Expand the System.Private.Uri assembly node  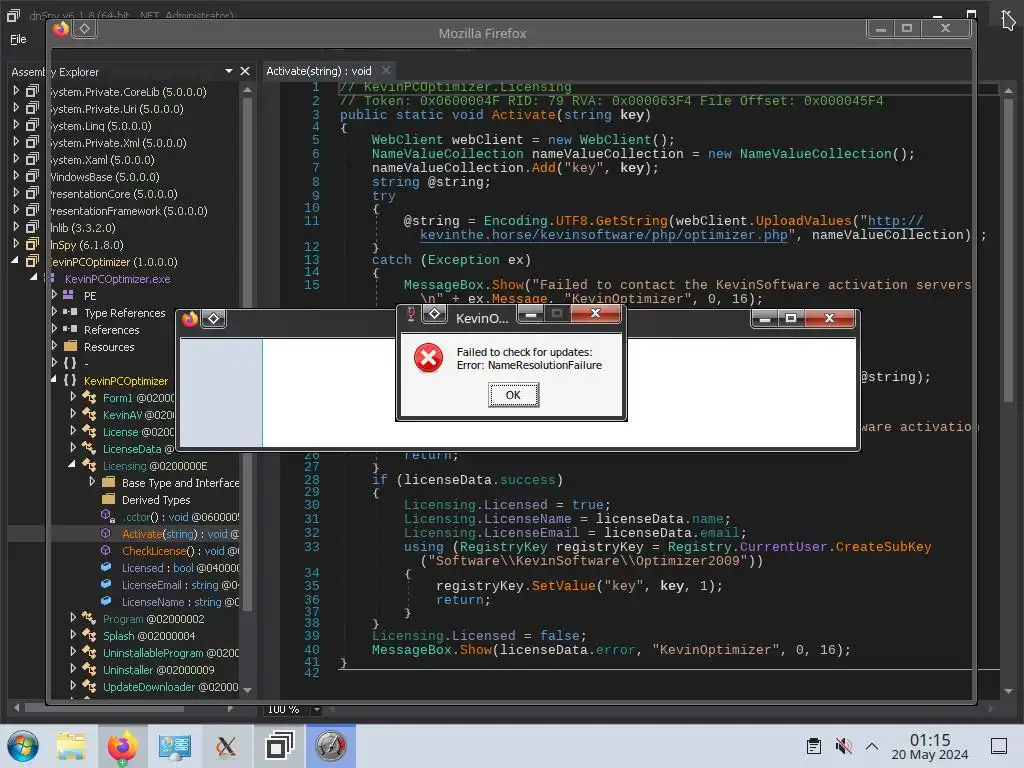16,108
